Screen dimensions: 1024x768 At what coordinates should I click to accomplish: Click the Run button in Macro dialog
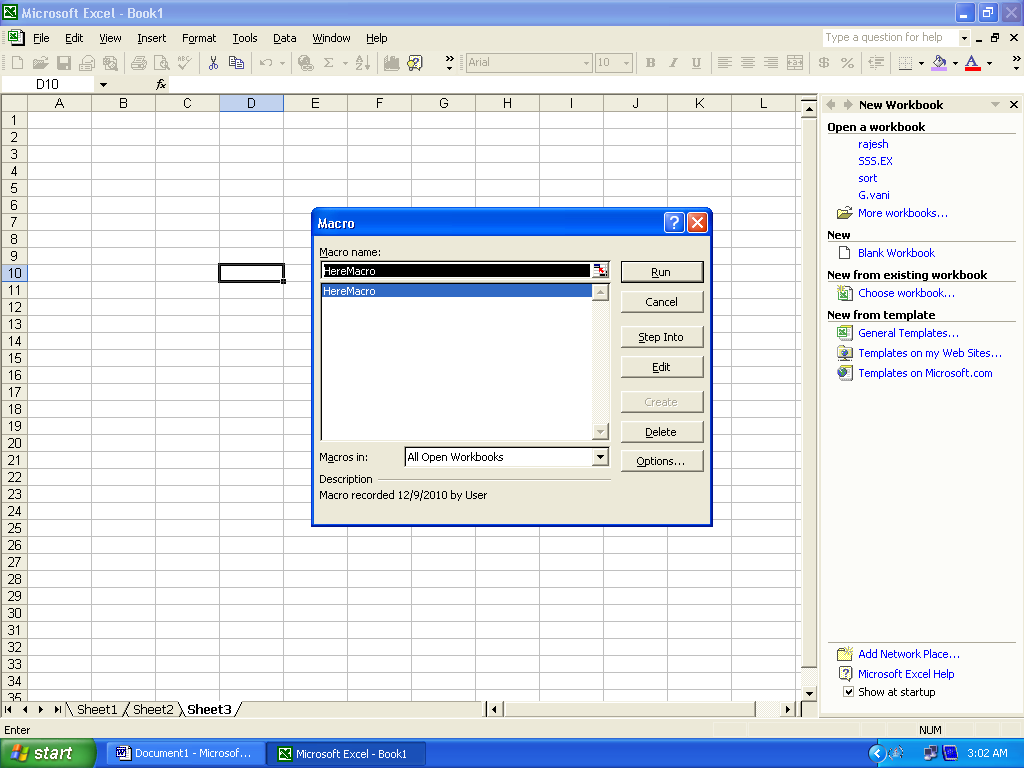point(662,272)
